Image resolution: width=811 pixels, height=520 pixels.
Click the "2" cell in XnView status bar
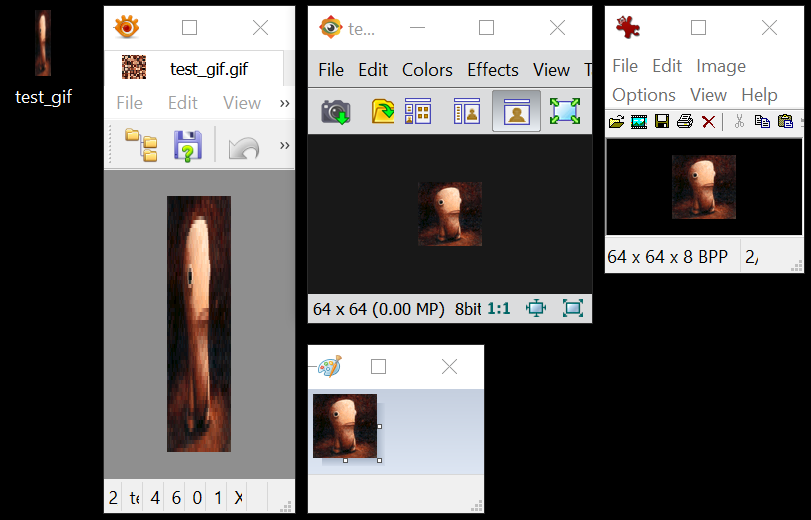point(113,498)
